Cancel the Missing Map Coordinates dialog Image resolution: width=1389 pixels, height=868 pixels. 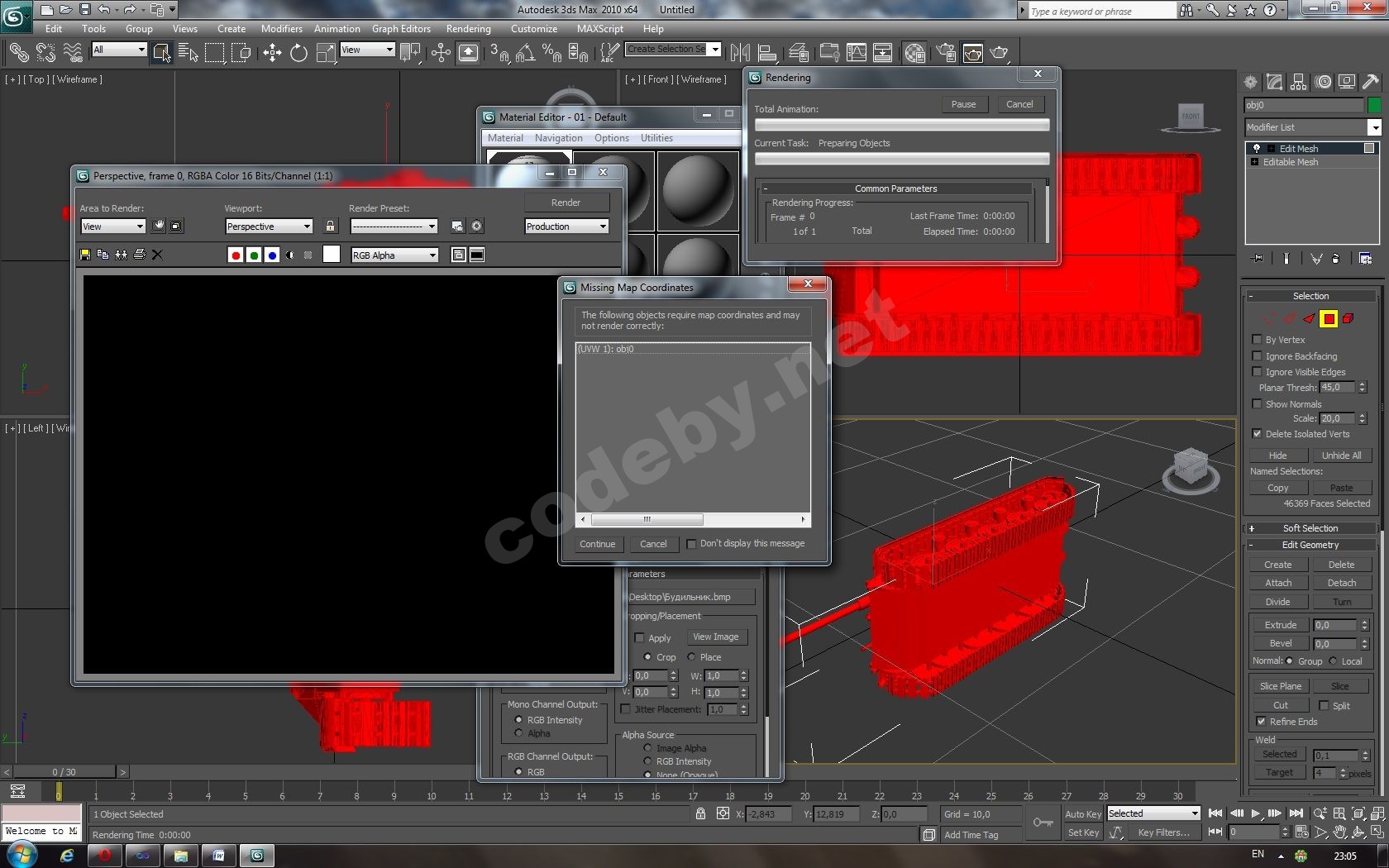tap(653, 544)
